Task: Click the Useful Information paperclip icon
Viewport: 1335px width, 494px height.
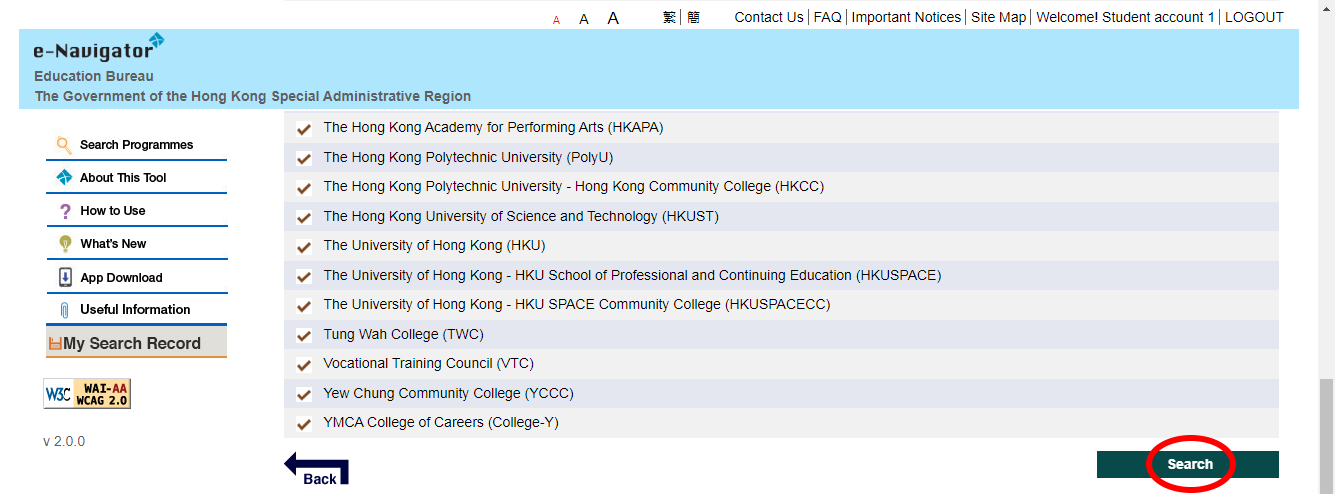Action: pos(65,310)
